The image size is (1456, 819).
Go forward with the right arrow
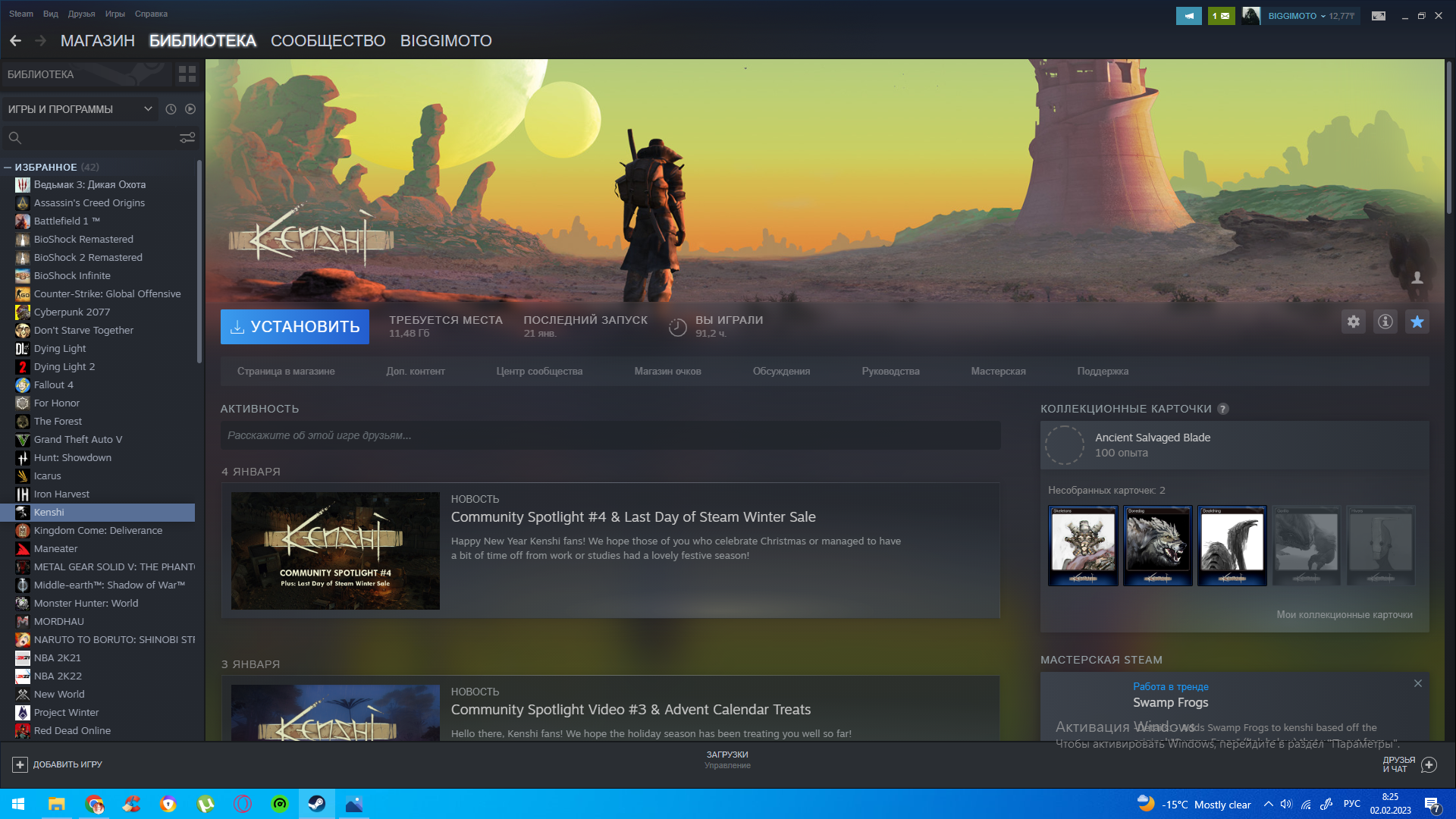coord(41,41)
